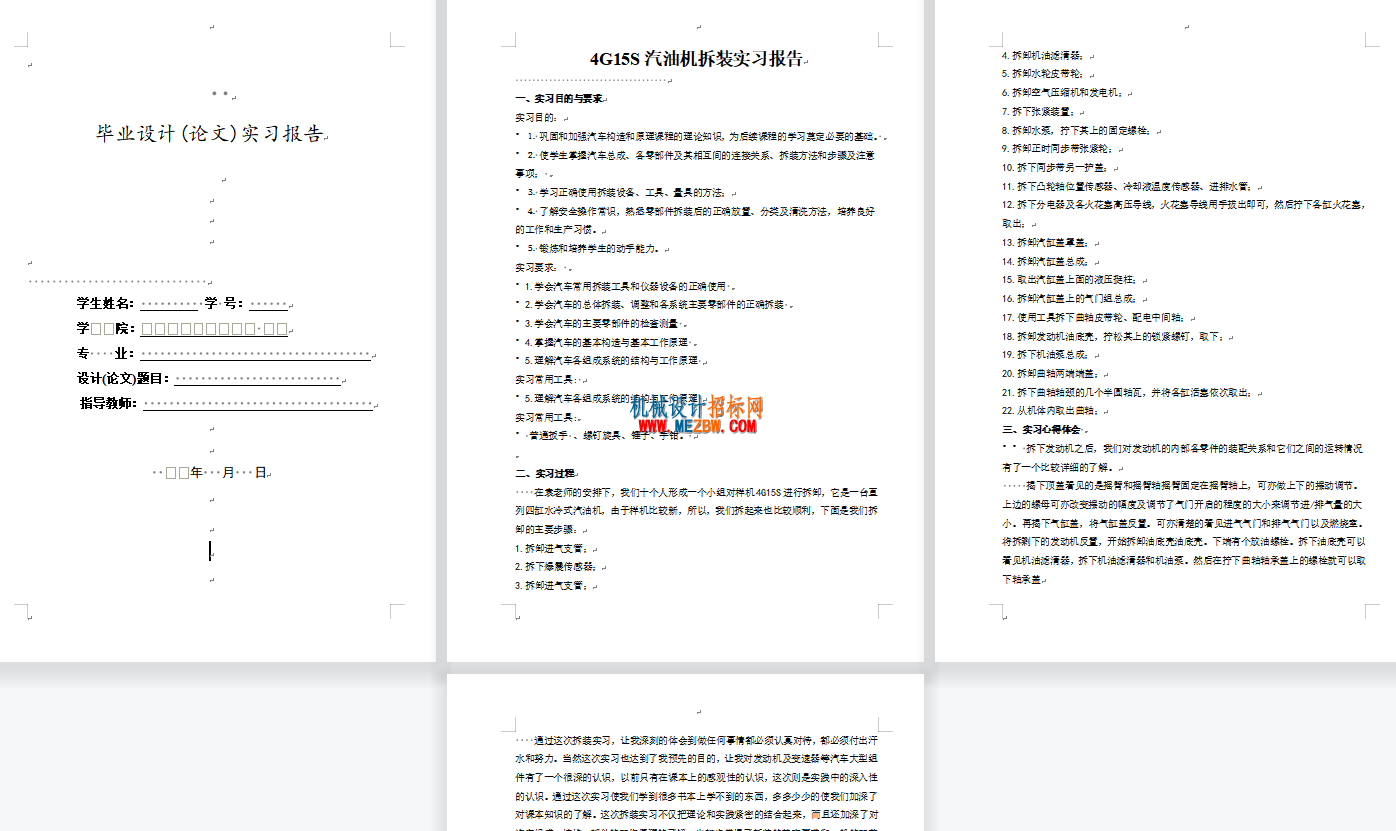Click '3. 学习正确使用拆装设备、工具、量具的方法'
Viewport: 1396px width, 831px height.
(626, 192)
